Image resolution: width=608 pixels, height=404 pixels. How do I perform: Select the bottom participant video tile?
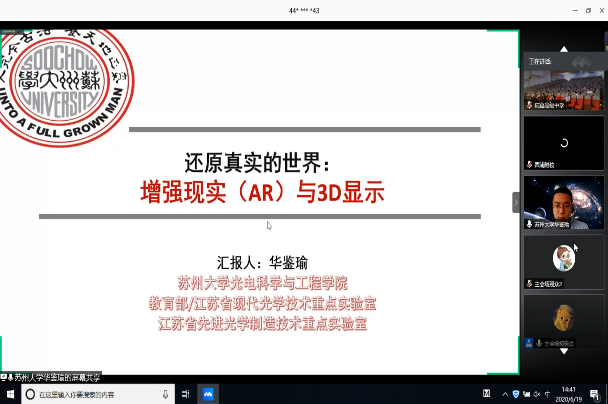[563, 320]
